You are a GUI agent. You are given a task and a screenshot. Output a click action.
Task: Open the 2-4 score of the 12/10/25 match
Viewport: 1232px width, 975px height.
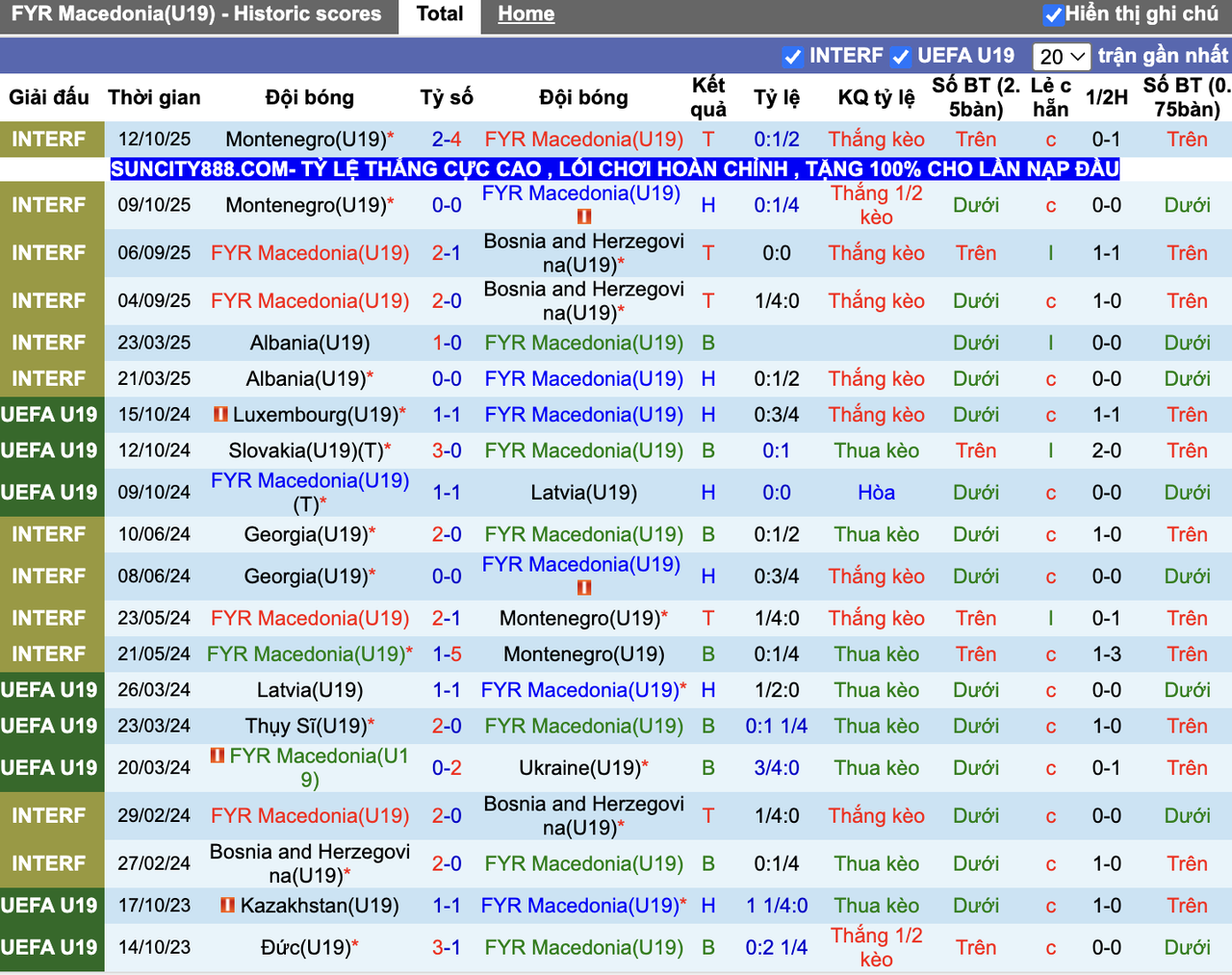tap(447, 140)
